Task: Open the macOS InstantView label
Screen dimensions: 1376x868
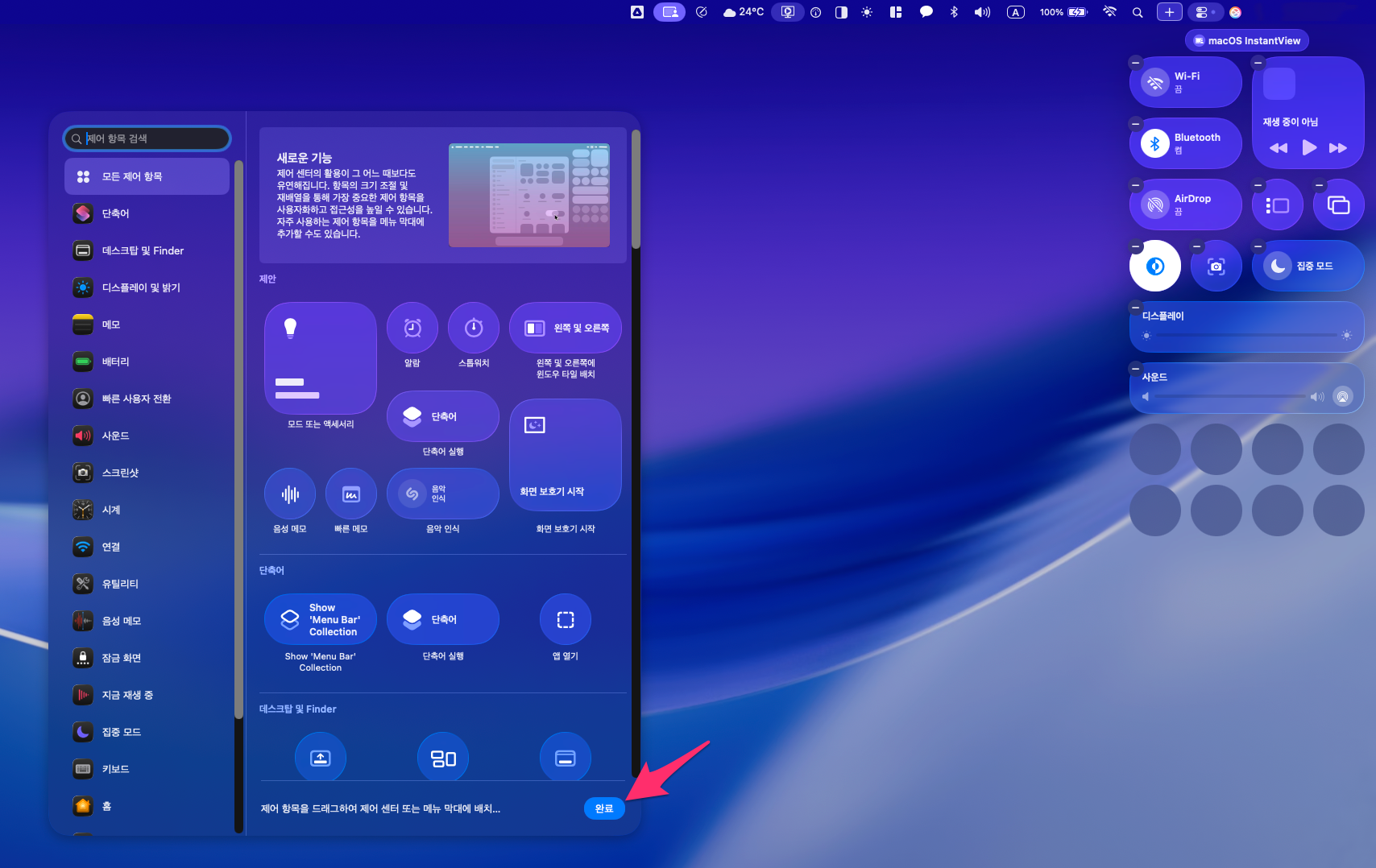Action: (1247, 41)
